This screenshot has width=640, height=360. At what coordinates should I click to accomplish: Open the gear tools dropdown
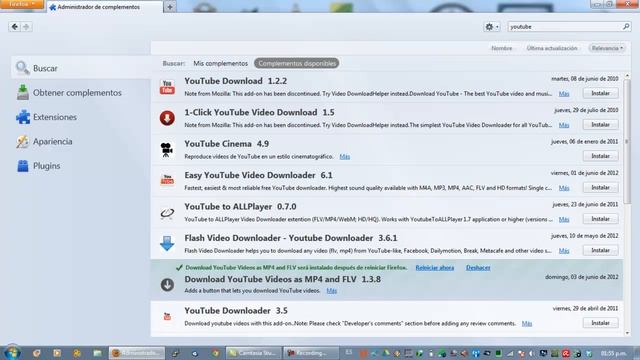tap(491, 27)
